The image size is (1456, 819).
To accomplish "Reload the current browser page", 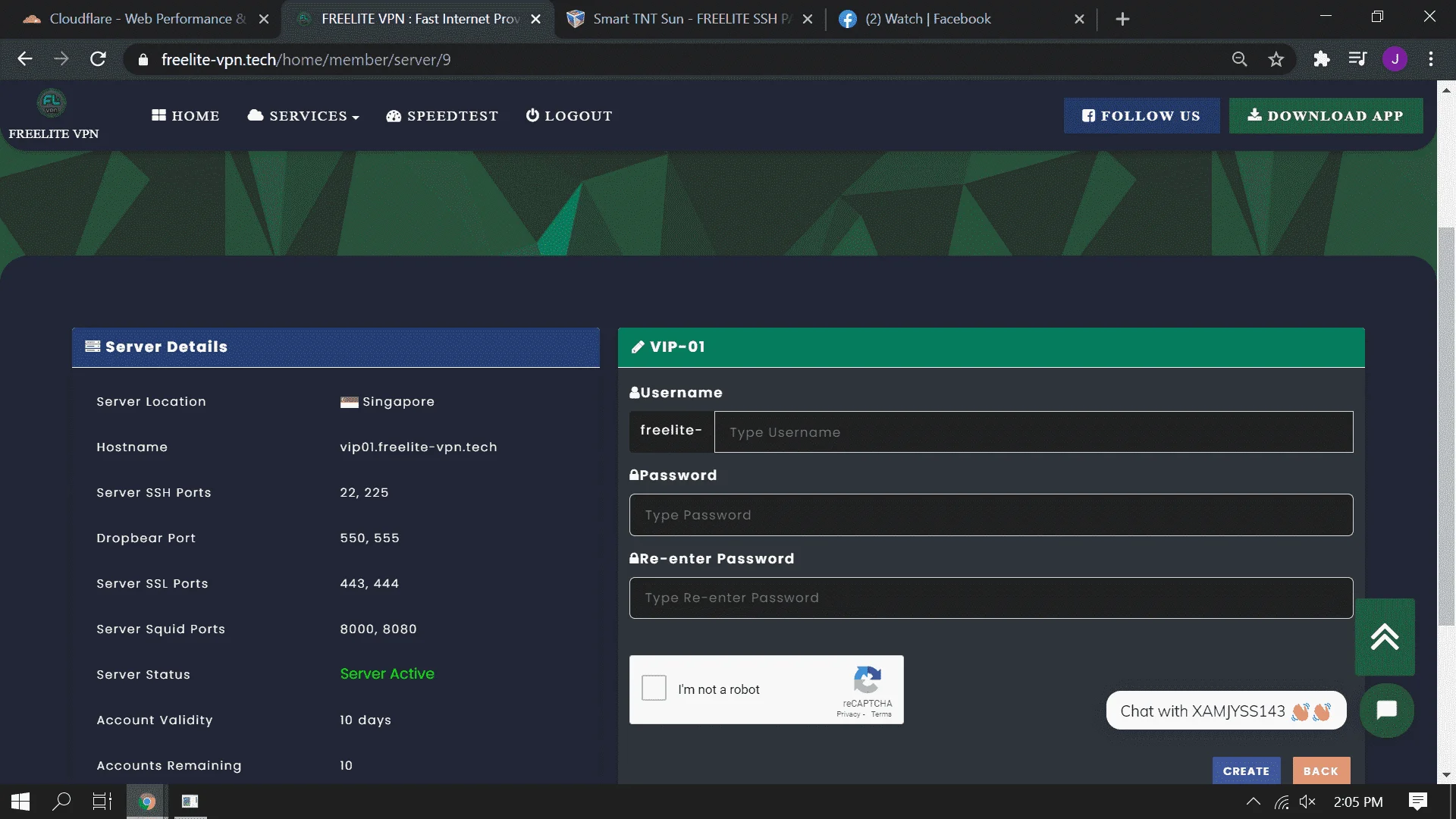I will 98,59.
